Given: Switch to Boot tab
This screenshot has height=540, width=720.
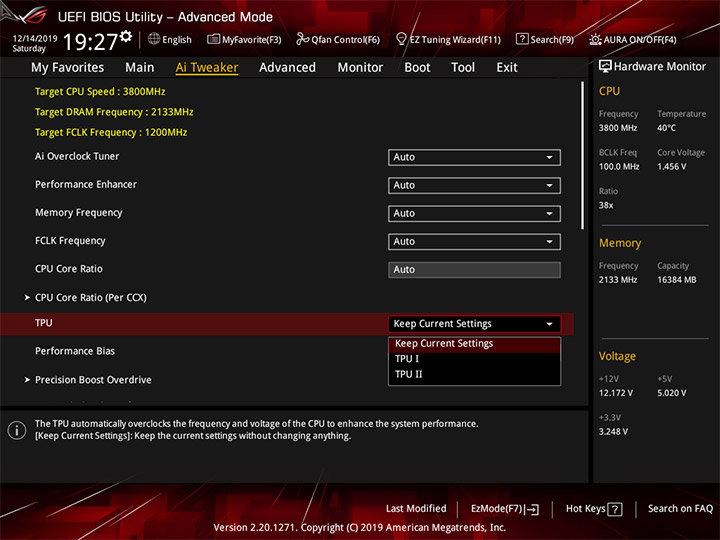Looking at the screenshot, I should click(417, 68).
